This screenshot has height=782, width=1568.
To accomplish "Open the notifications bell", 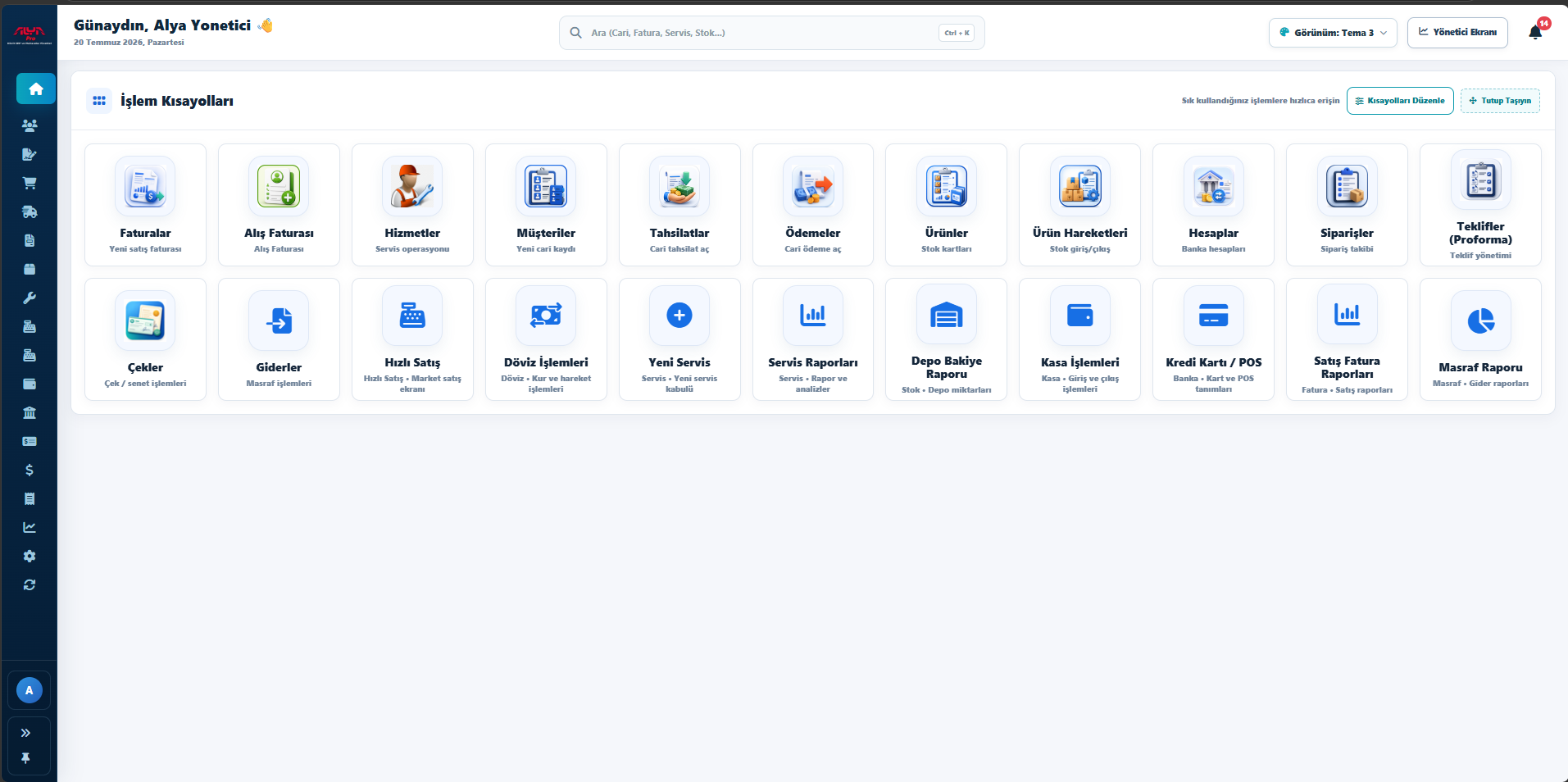I will [x=1536, y=32].
